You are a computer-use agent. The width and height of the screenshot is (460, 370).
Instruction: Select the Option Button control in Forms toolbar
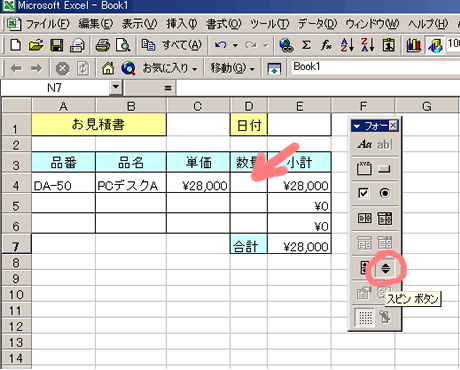385,193
